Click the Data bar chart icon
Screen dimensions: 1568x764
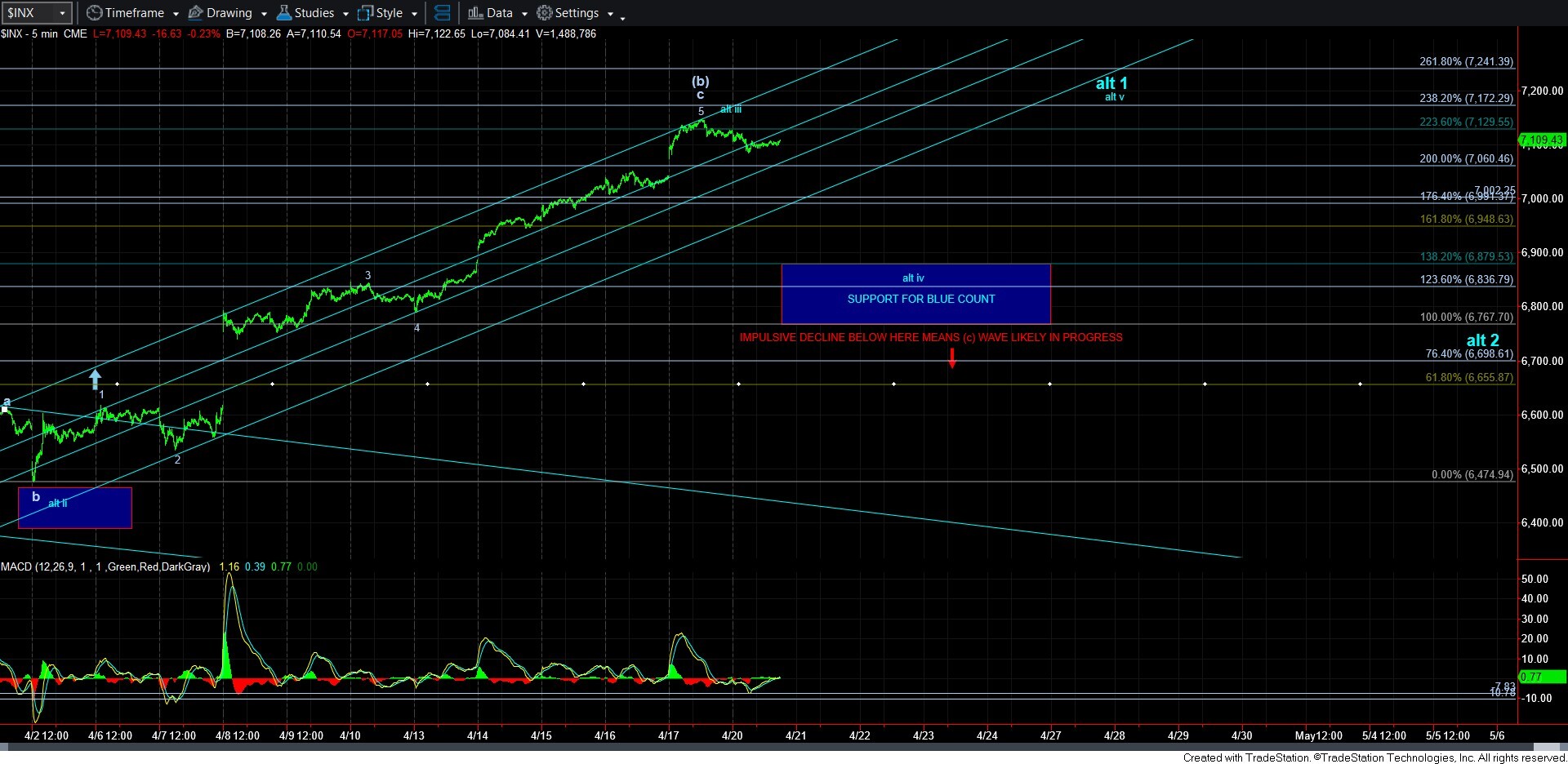click(x=475, y=13)
